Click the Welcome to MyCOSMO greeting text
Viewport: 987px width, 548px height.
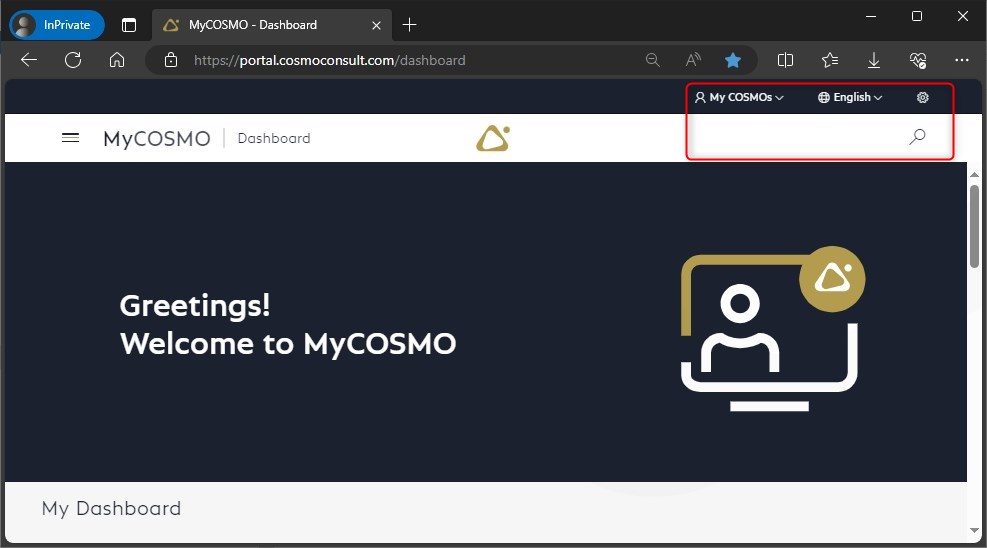click(x=288, y=344)
